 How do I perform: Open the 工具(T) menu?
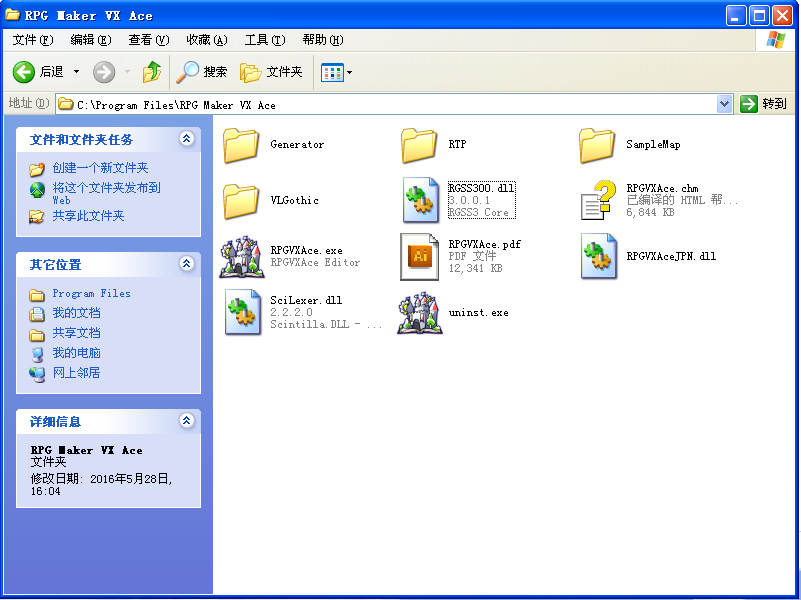coord(265,40)
